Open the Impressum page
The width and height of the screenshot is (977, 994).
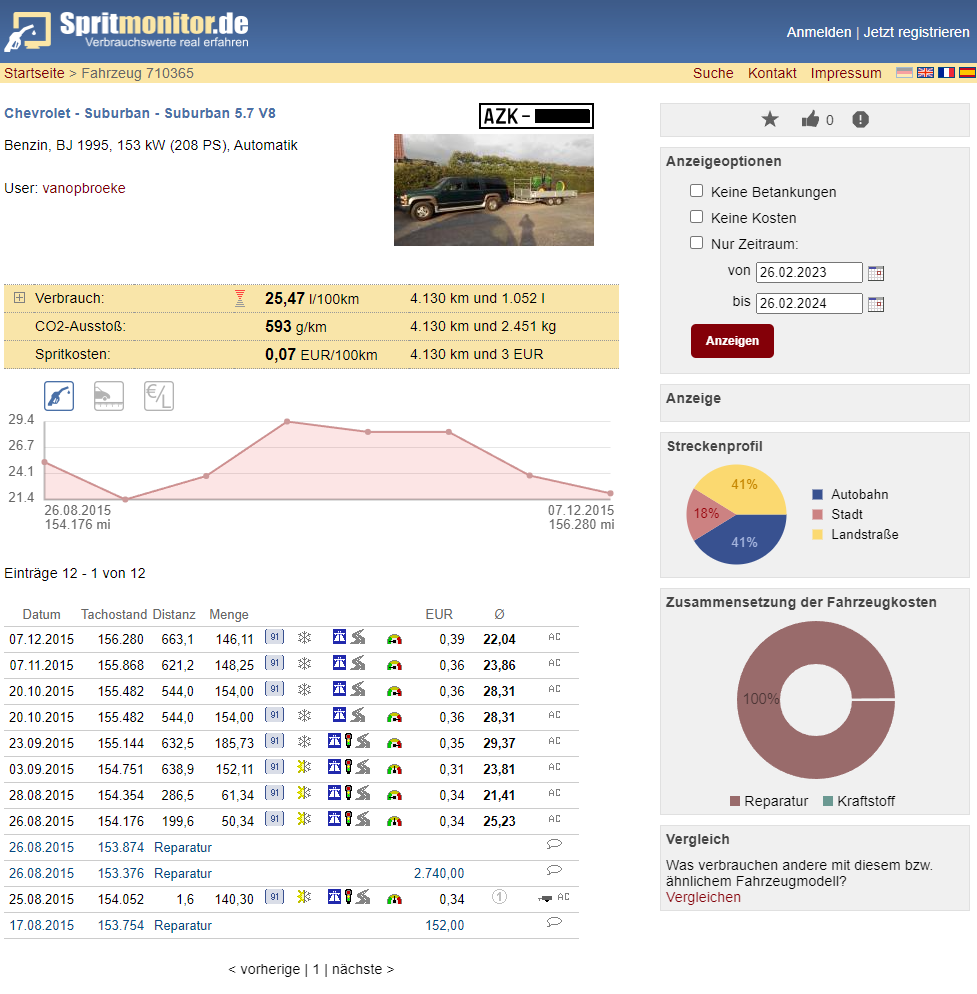[x=846, y=73]
